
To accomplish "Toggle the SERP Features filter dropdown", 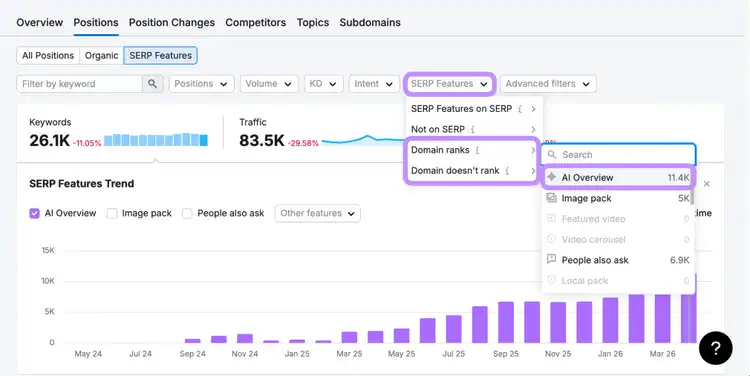I will (x=450, y=84).
